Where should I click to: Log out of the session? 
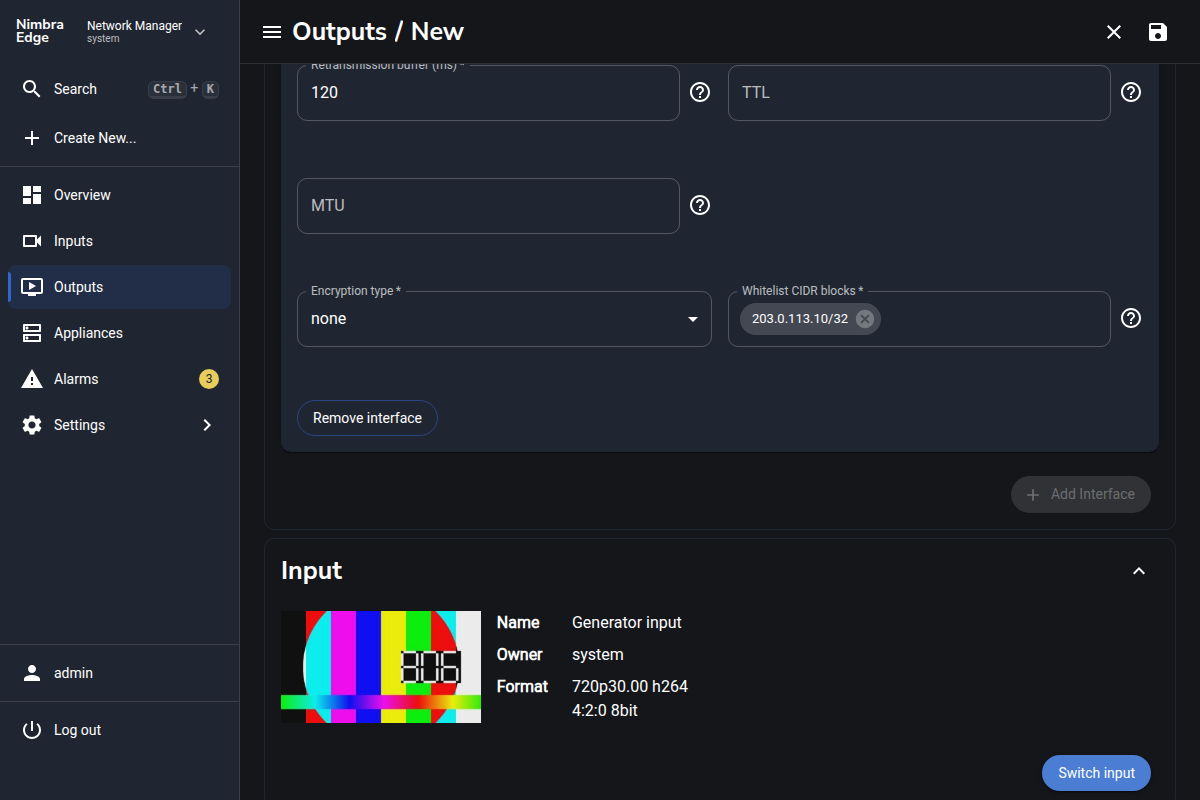pos(120,730)
